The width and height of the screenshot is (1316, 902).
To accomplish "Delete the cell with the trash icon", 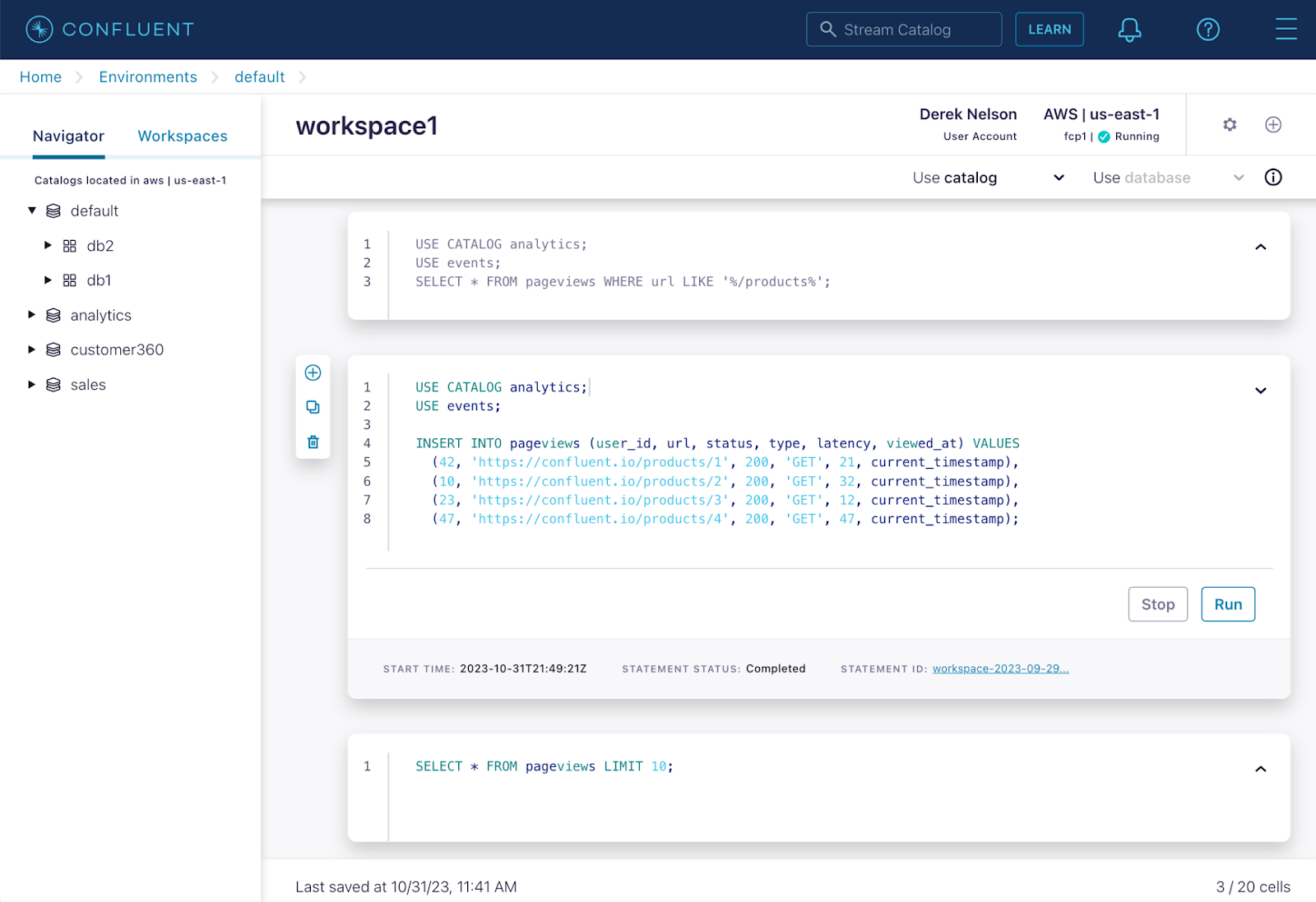I will (313, 442).
